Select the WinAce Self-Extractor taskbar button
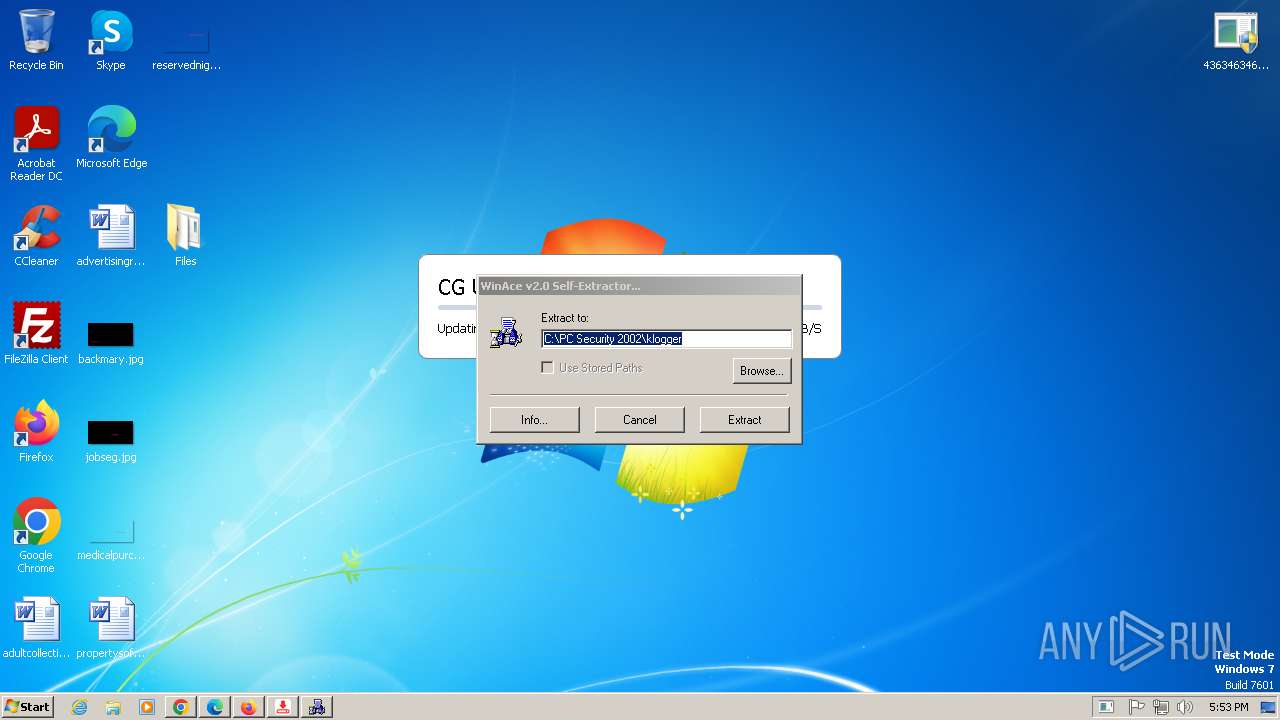Viewport: 1280px width, 720px height. click(317, 707)
